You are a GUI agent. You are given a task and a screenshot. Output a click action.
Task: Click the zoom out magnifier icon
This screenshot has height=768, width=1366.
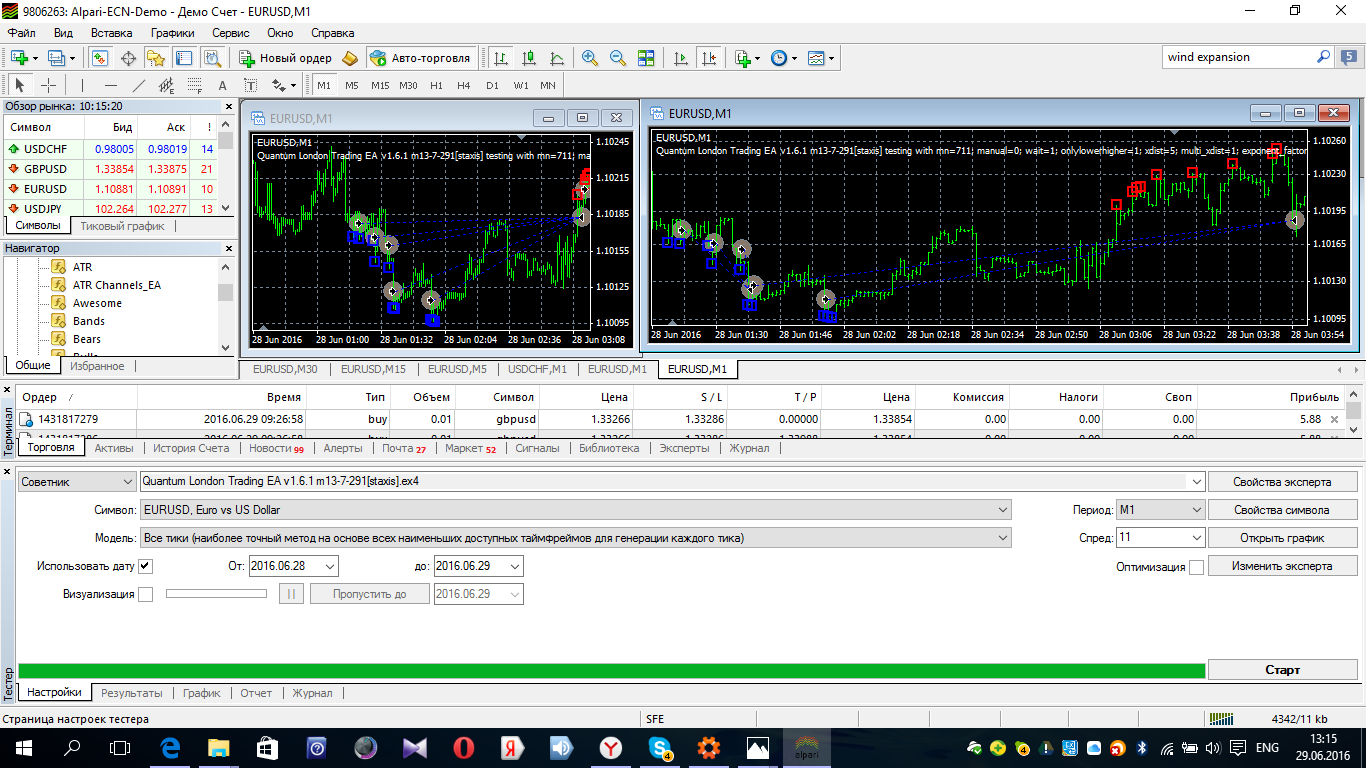[x=618, y=58]
